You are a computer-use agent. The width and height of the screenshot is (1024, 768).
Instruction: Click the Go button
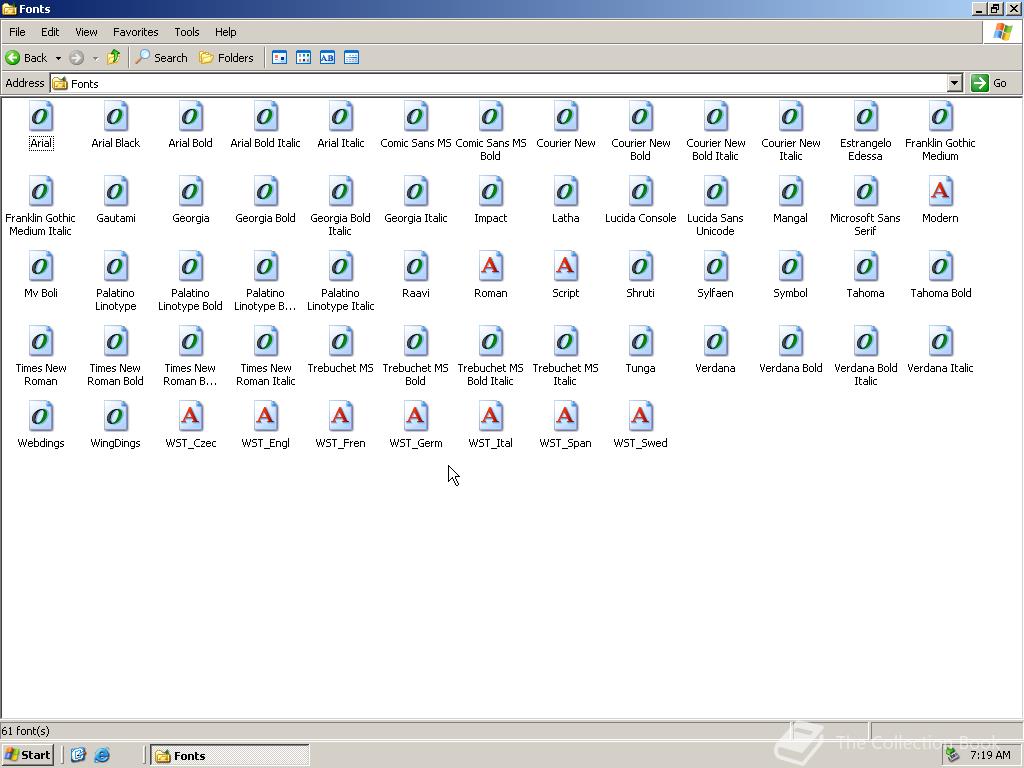coord(989,83)
